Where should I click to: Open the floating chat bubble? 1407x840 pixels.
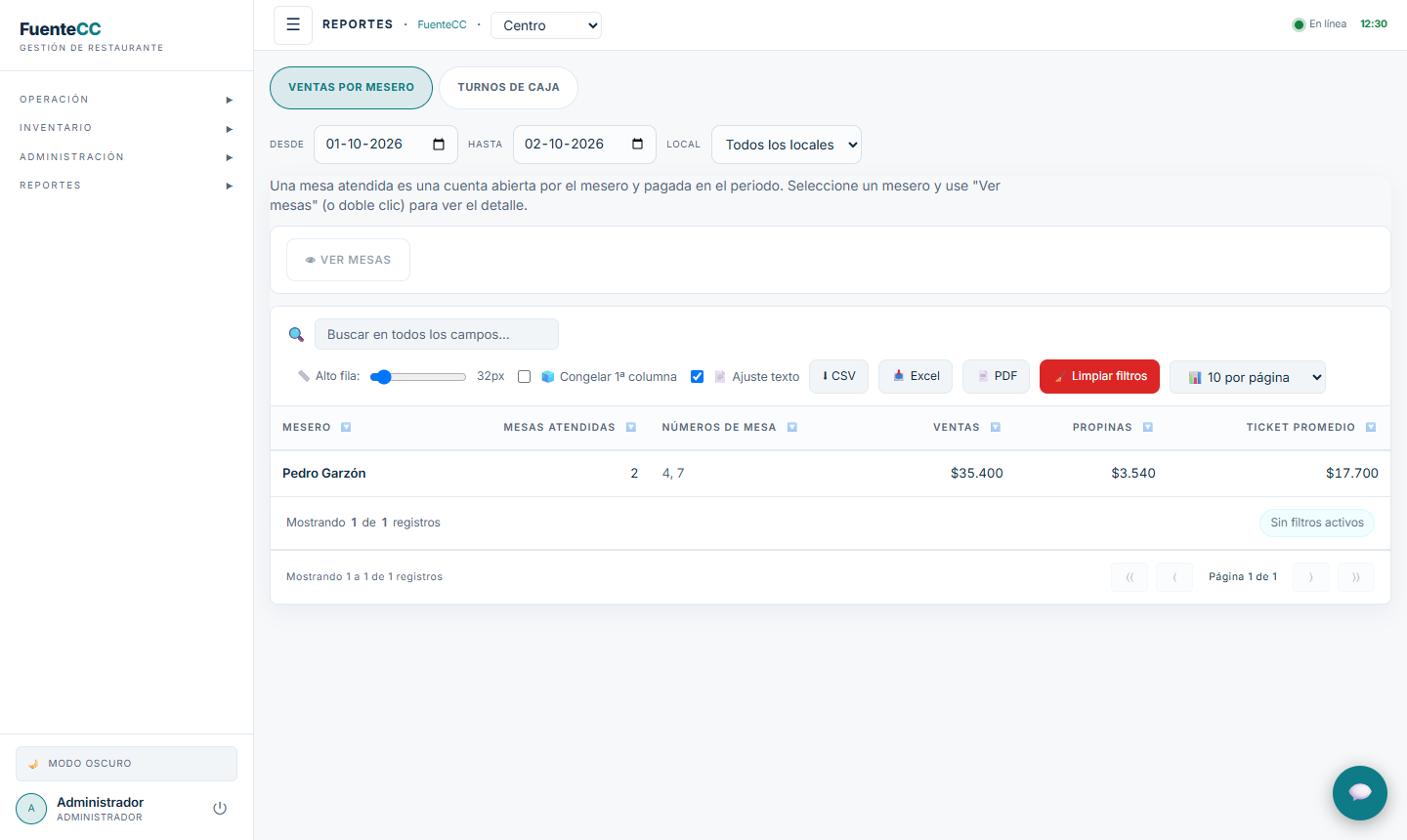[x=1360, y=793]
